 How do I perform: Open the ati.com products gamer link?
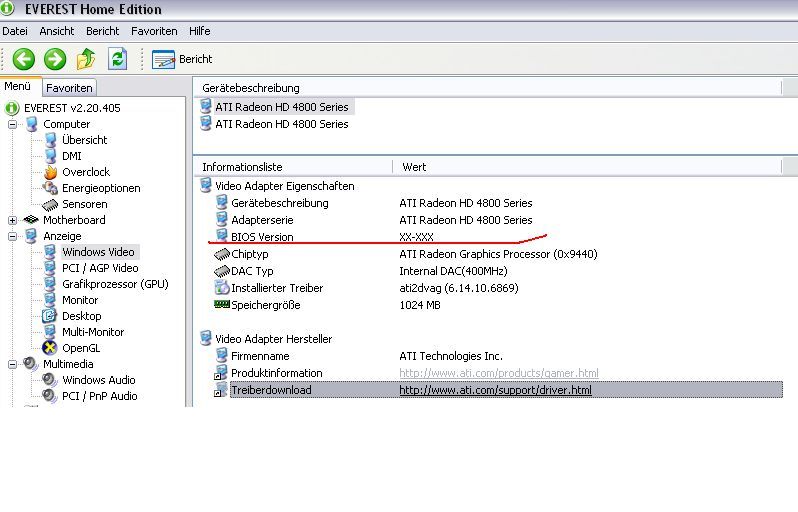(499, 373)
